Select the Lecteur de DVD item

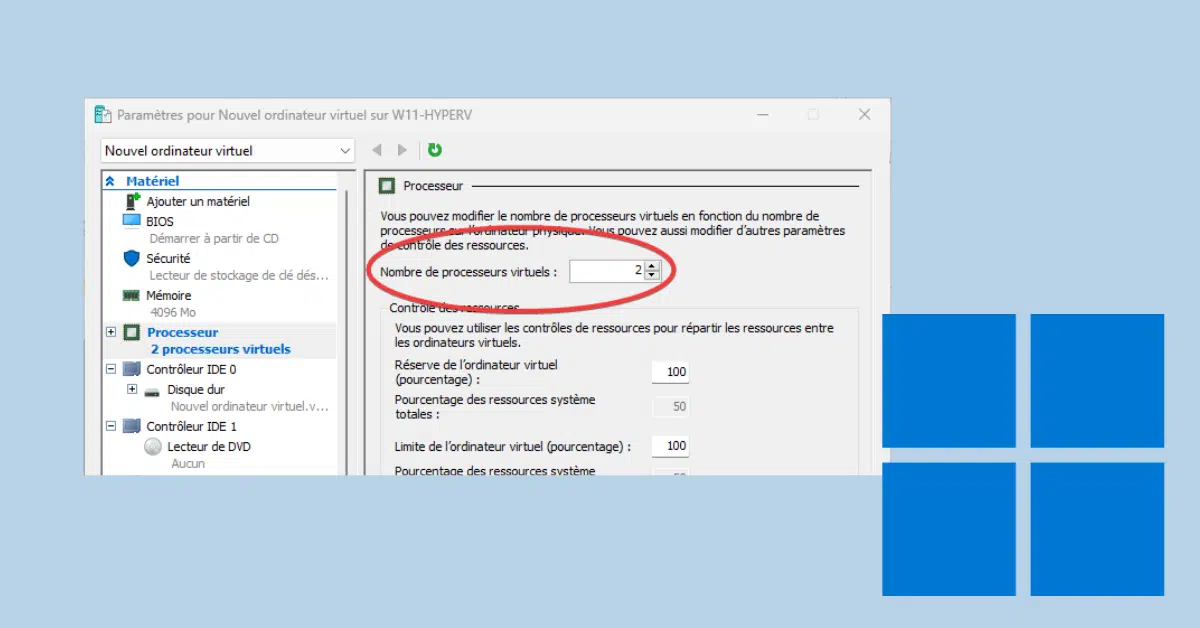(209, 447)
